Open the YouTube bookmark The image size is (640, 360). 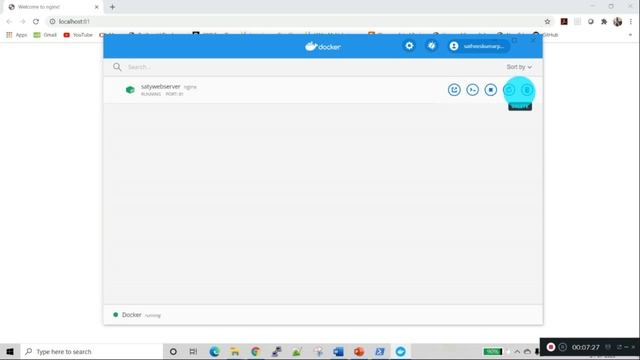pos(78,35)
